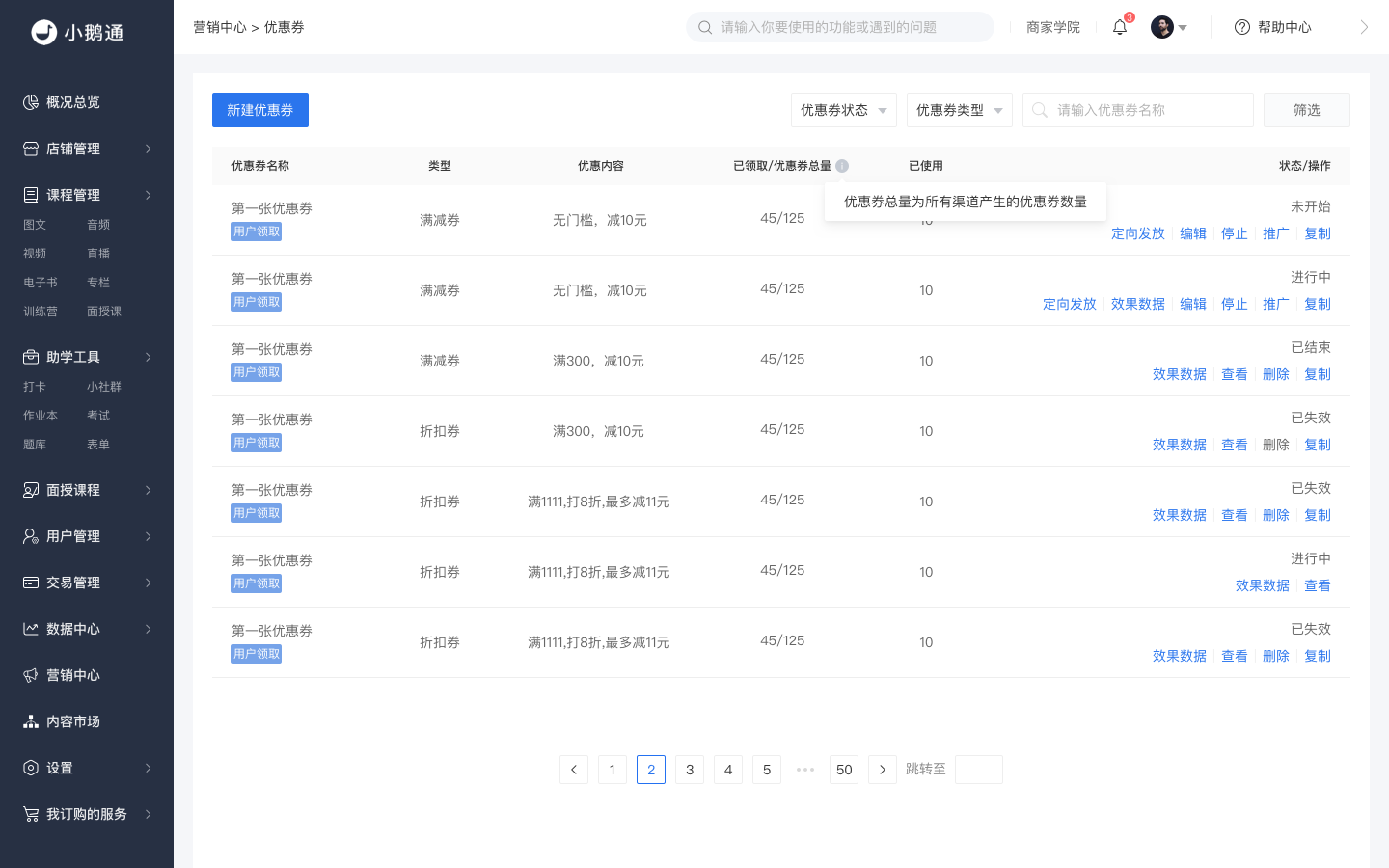The width and height of the screenshot is (1389, 868).
Task: Click the user avatar picture
Action: (x=1162, y=27)
